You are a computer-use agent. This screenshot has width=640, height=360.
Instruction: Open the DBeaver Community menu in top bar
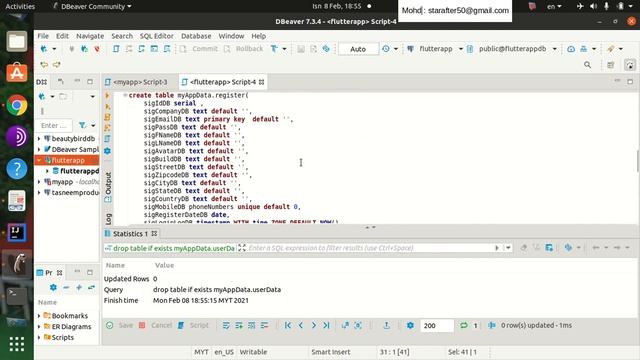92,6
